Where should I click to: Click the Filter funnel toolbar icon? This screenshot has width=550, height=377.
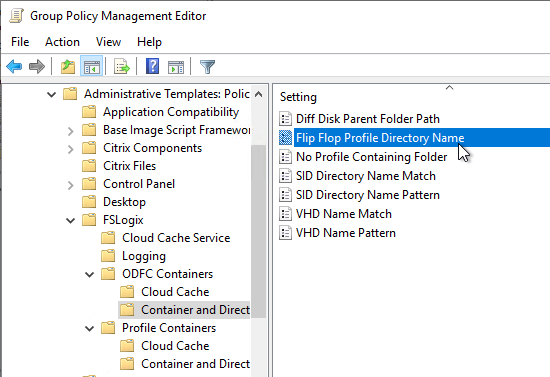pos(207,66)
